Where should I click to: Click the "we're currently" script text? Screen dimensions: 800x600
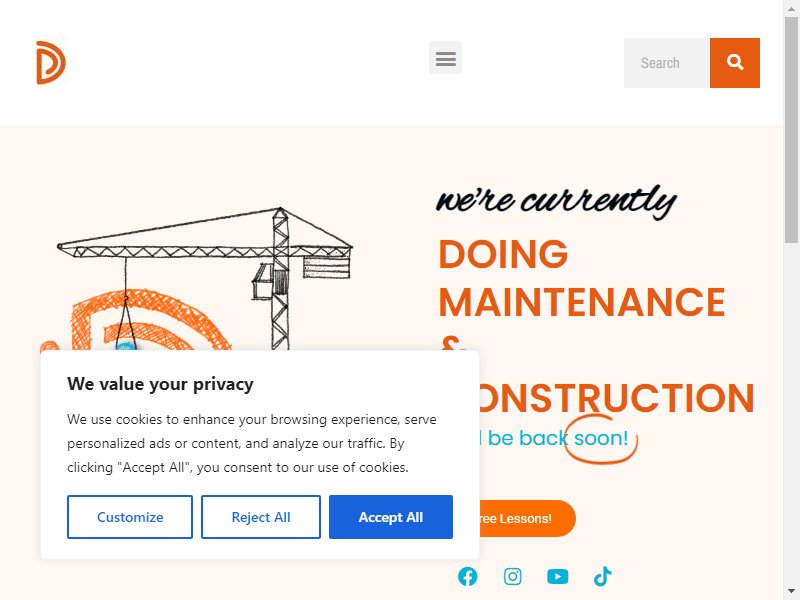[x=556, y=201]
